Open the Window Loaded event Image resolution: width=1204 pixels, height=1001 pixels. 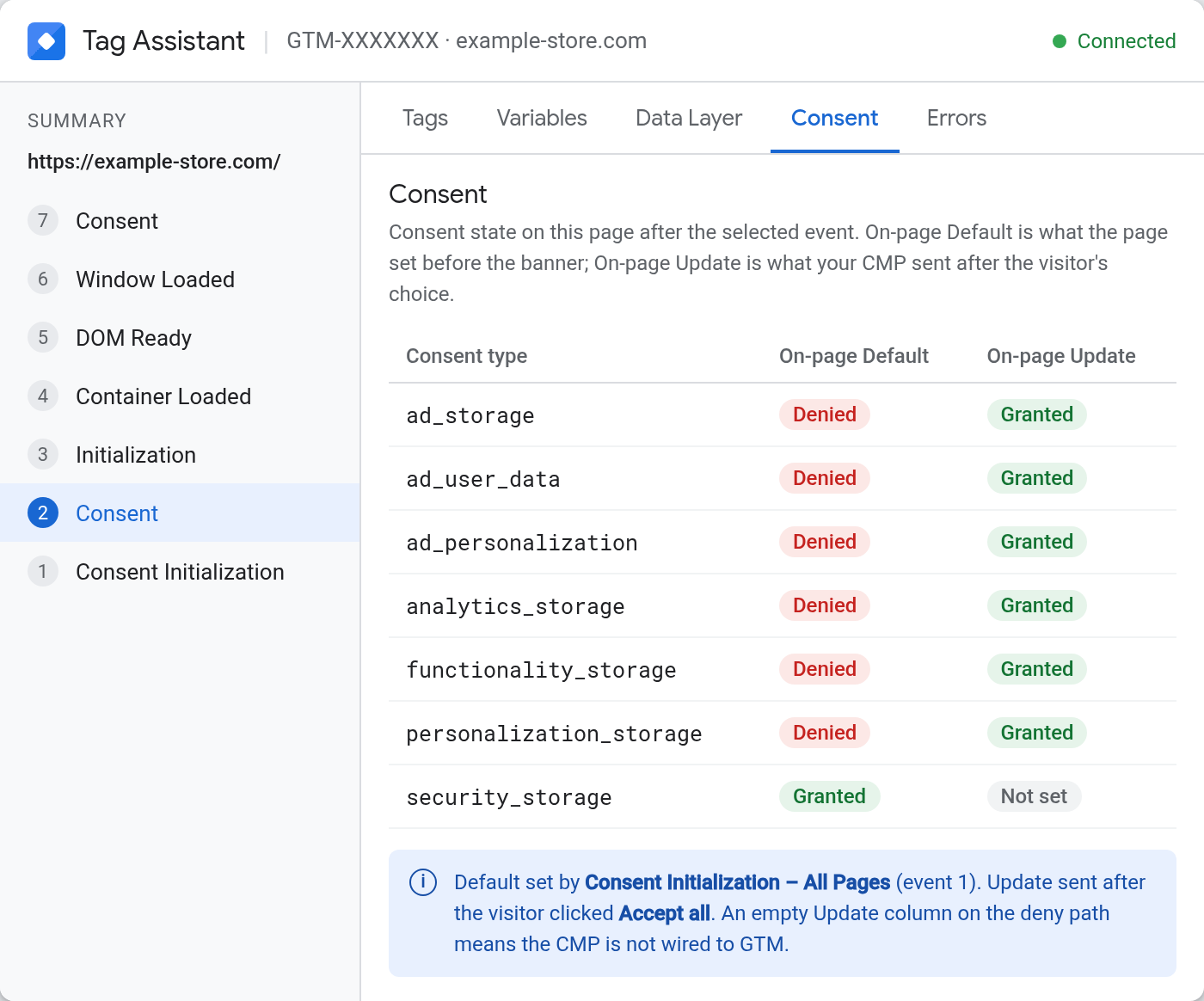[x=180, y=279]
